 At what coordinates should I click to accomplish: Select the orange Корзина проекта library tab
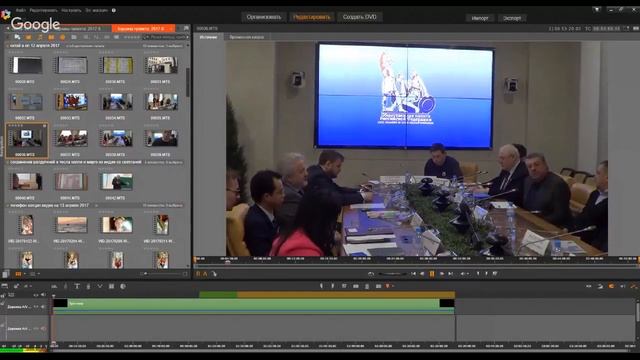144,29
